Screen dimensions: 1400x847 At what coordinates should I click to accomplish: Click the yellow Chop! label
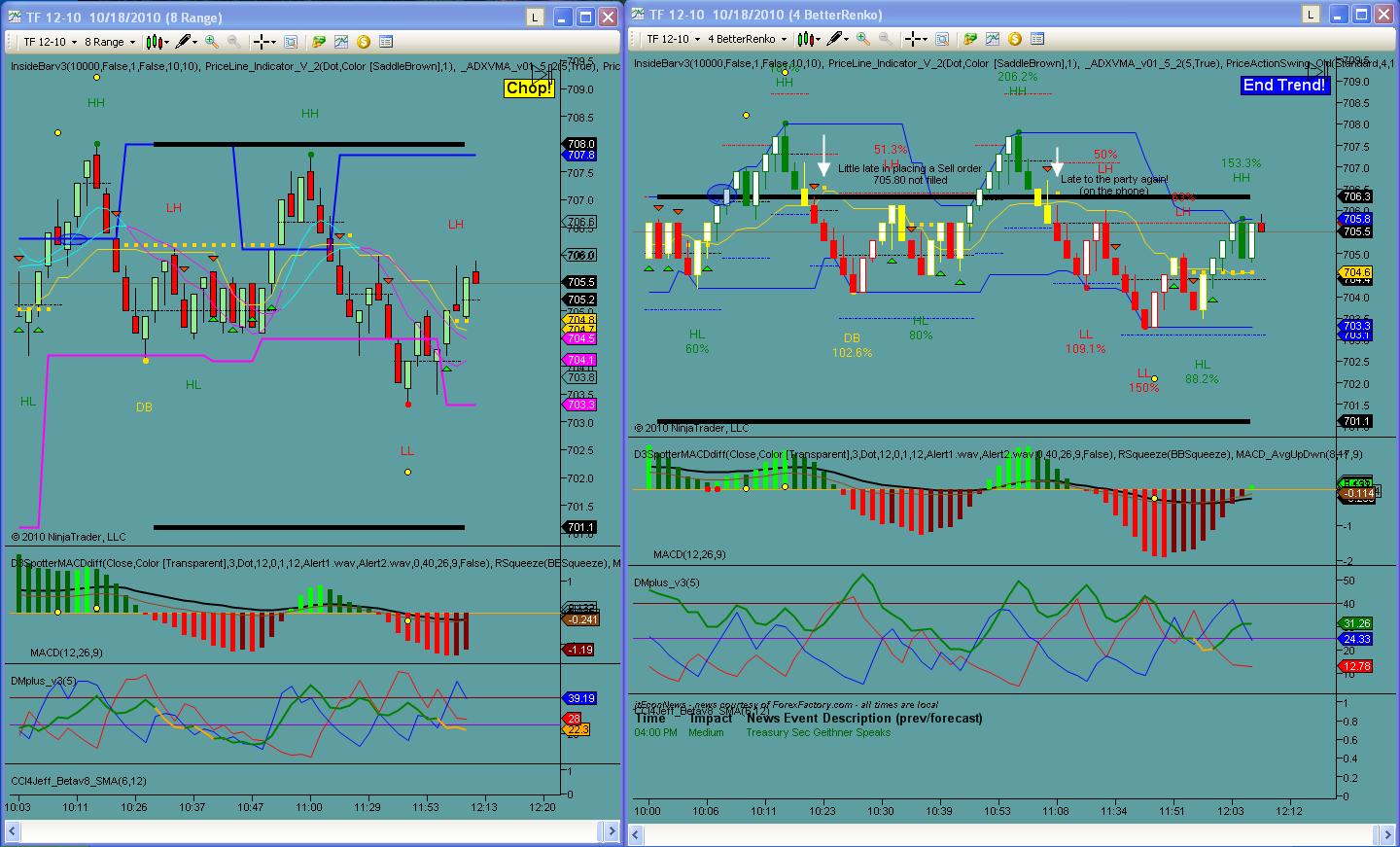[x=529, y=88]
